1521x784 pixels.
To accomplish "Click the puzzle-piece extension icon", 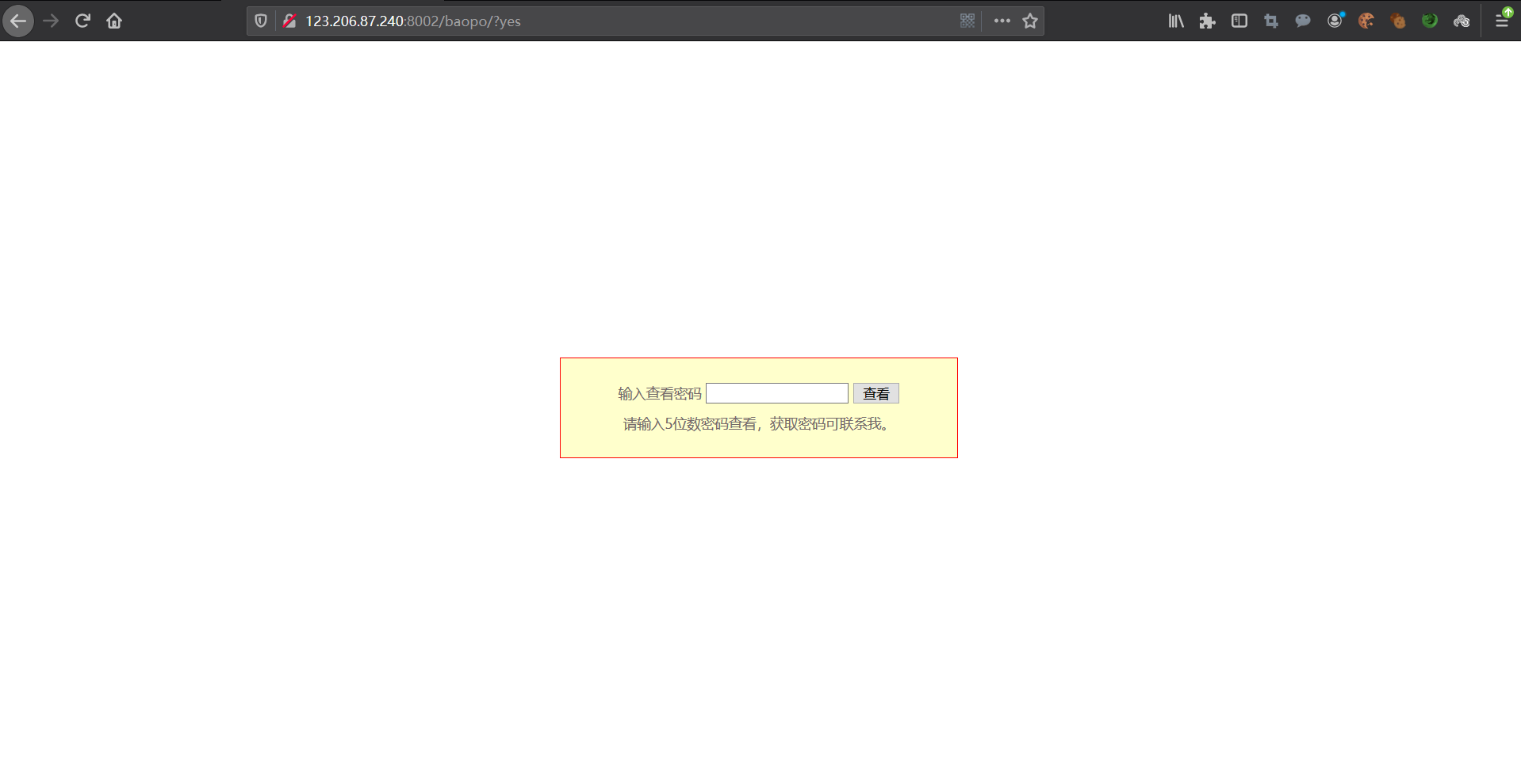I will click(1208, 21).
